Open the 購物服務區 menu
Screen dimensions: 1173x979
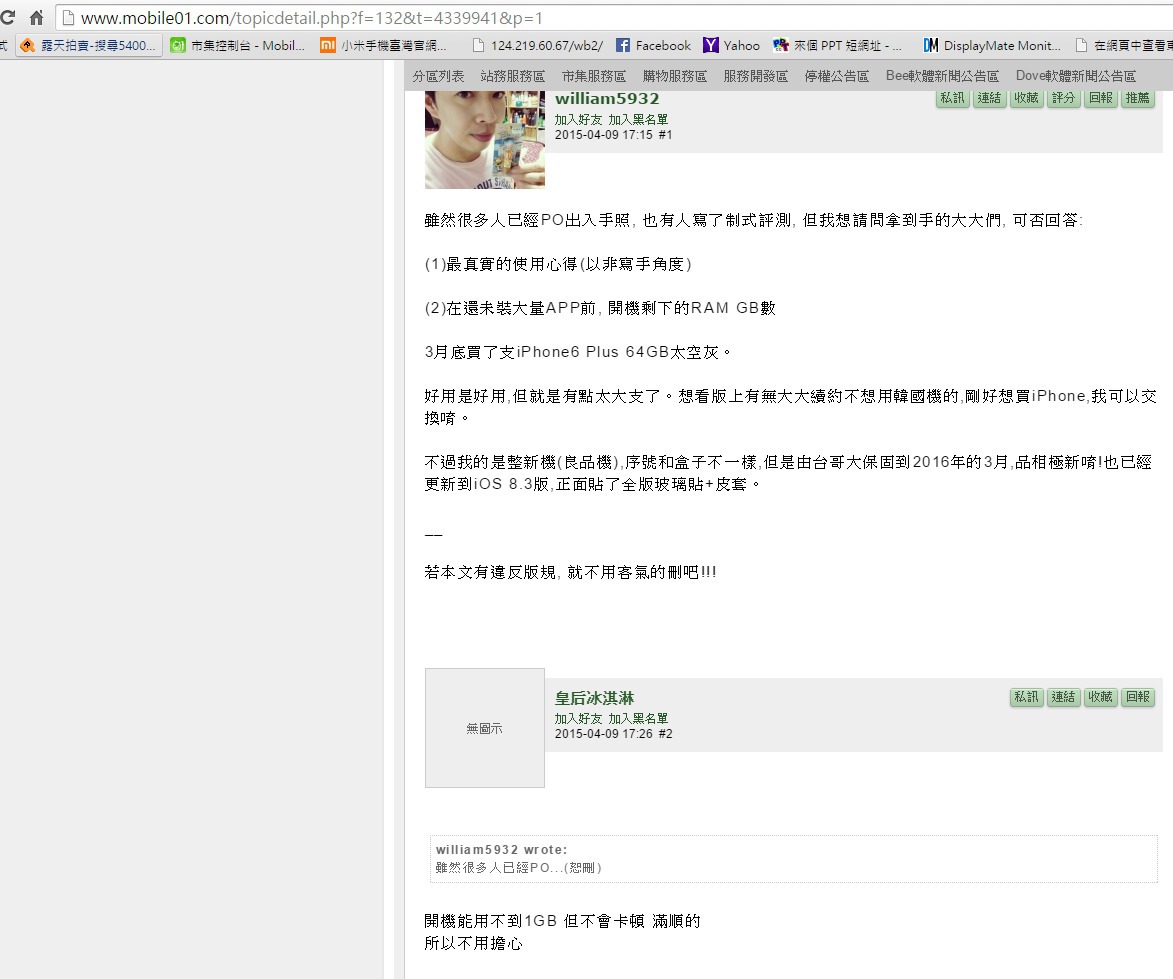click(674, 76)
